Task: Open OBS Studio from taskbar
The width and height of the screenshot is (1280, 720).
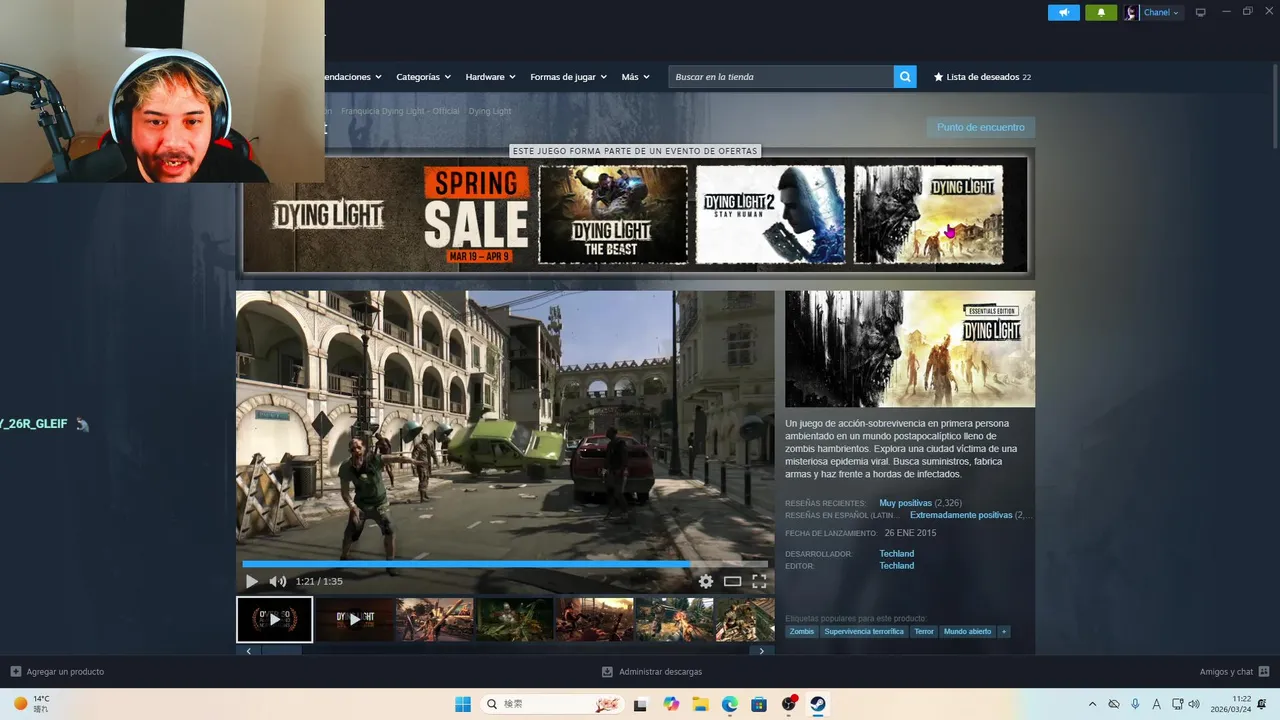Action: [789, 704]
